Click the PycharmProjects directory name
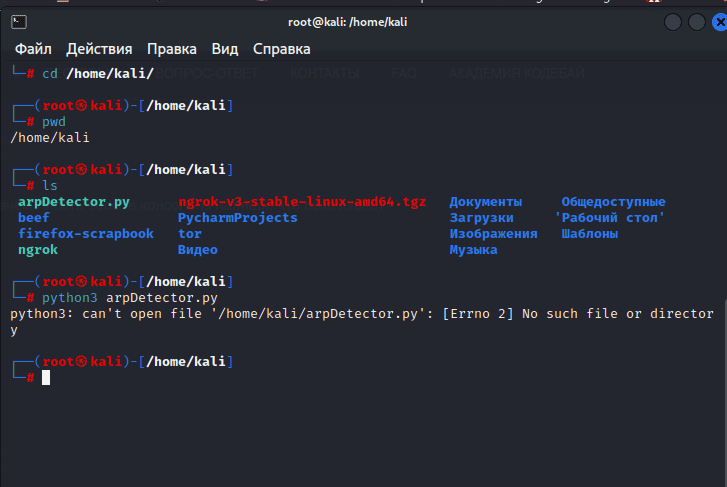The image size is (727, 487). 237,218
